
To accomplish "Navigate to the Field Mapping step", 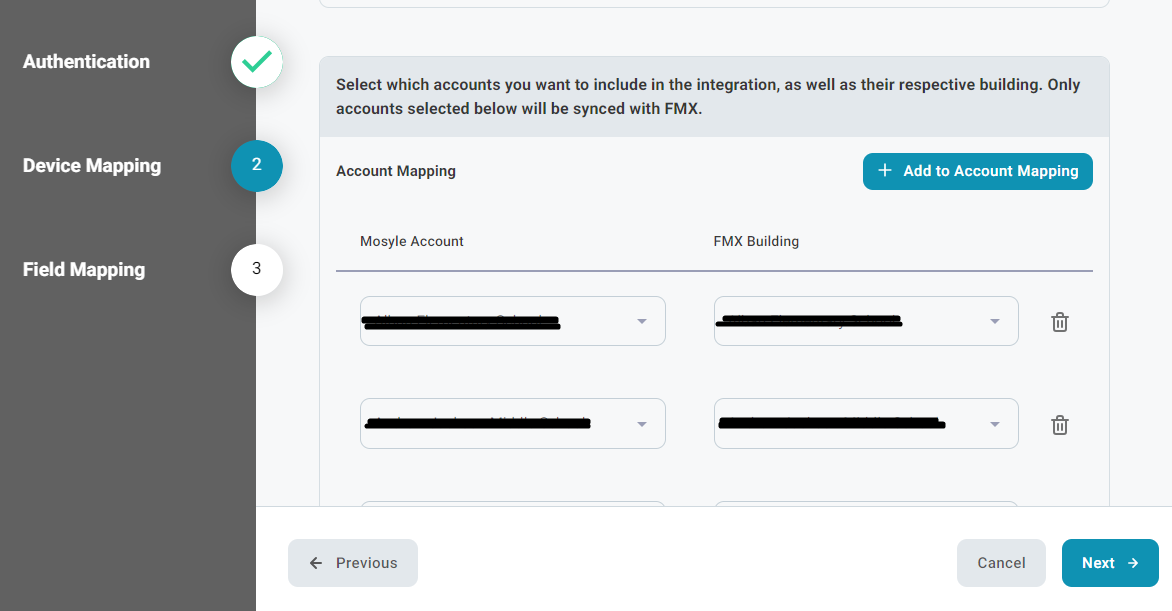I will [x=82, y=269].
